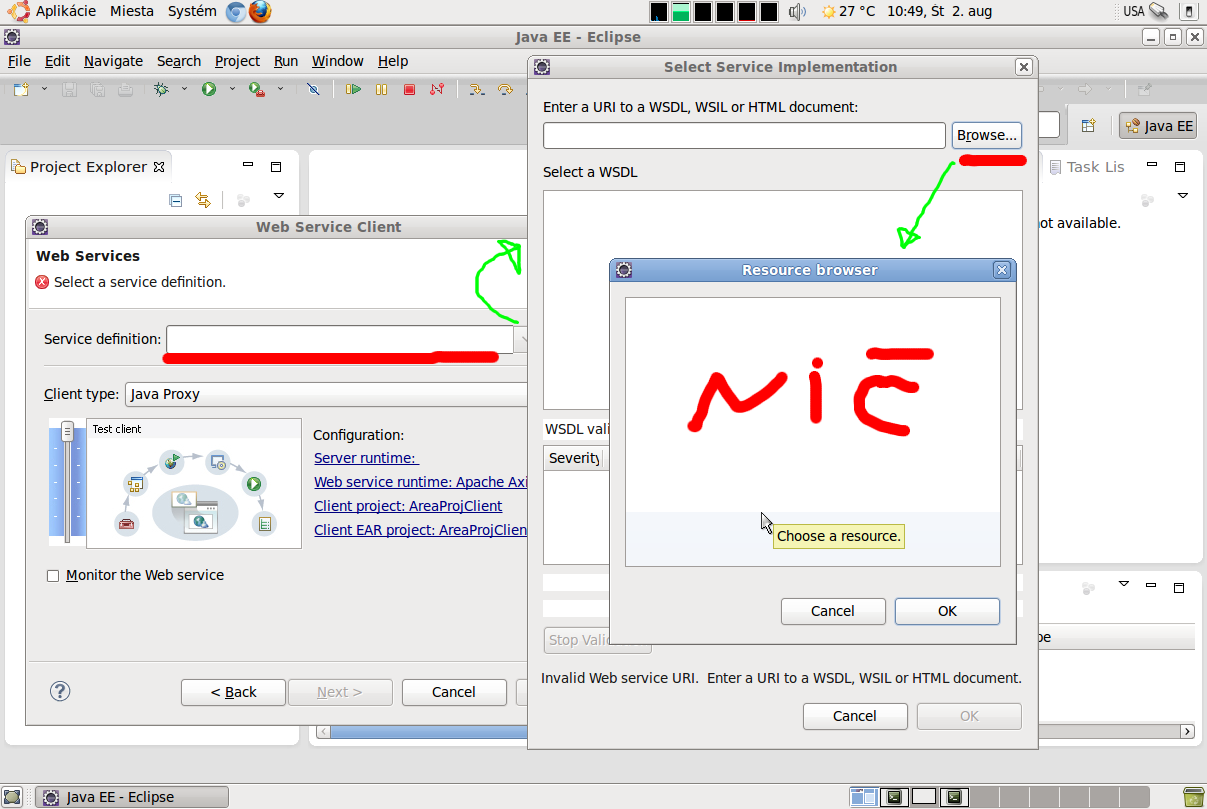Select the Project Explorer tab
This screenshot has width=1207, height=809.
(x=89, y=167)
